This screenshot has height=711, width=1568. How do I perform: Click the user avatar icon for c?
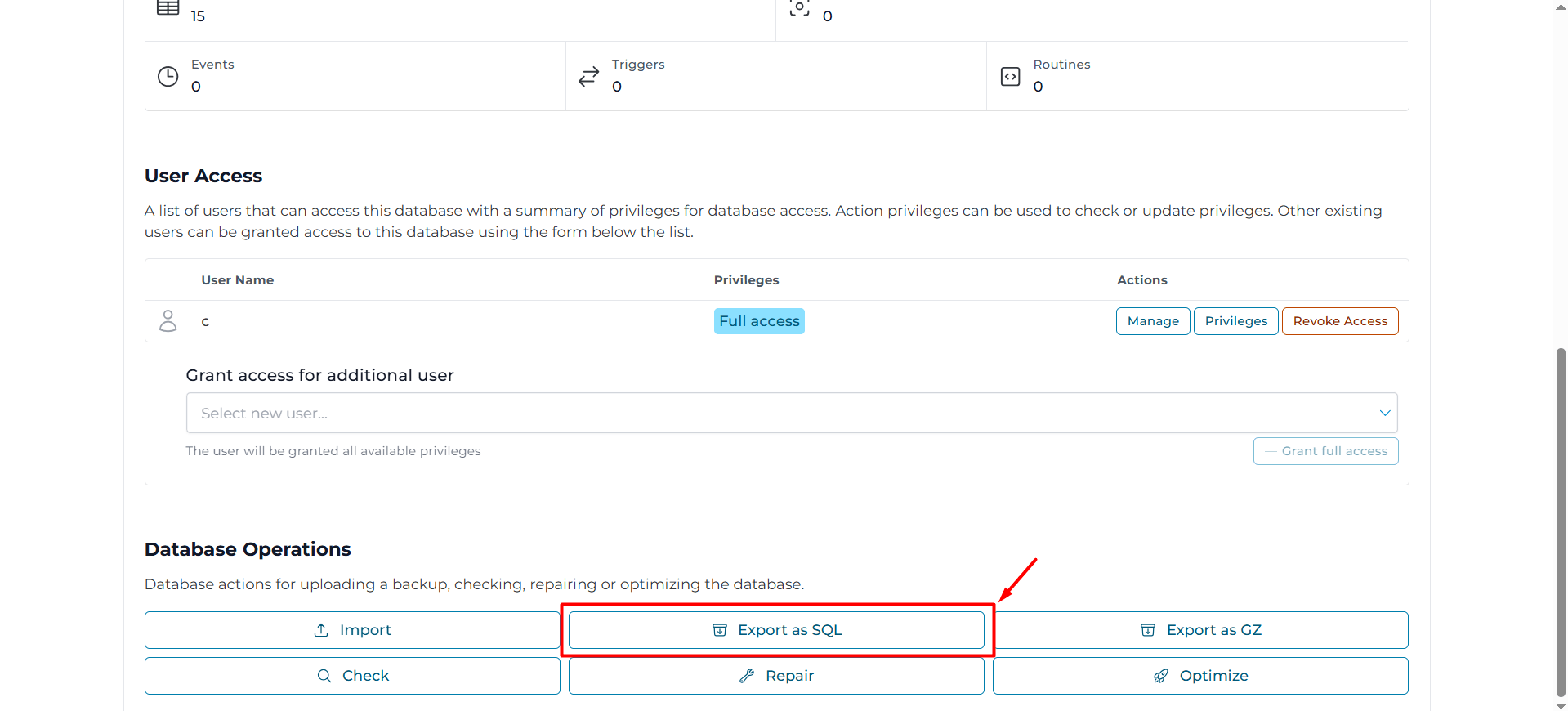coord(168,321)
